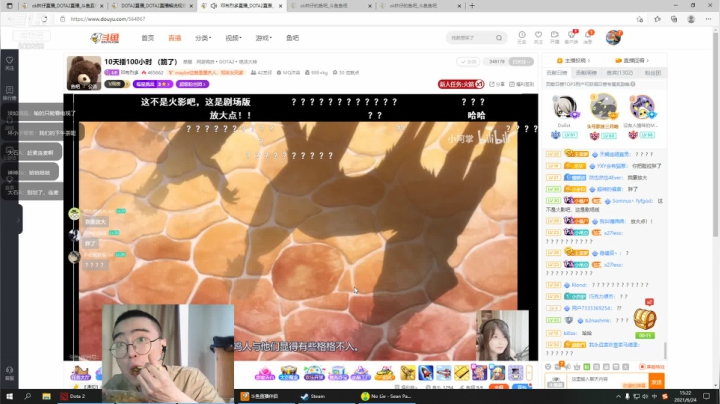Open the user avatar menu
Viewport: 720px width, 404px height.
(613, 38)
